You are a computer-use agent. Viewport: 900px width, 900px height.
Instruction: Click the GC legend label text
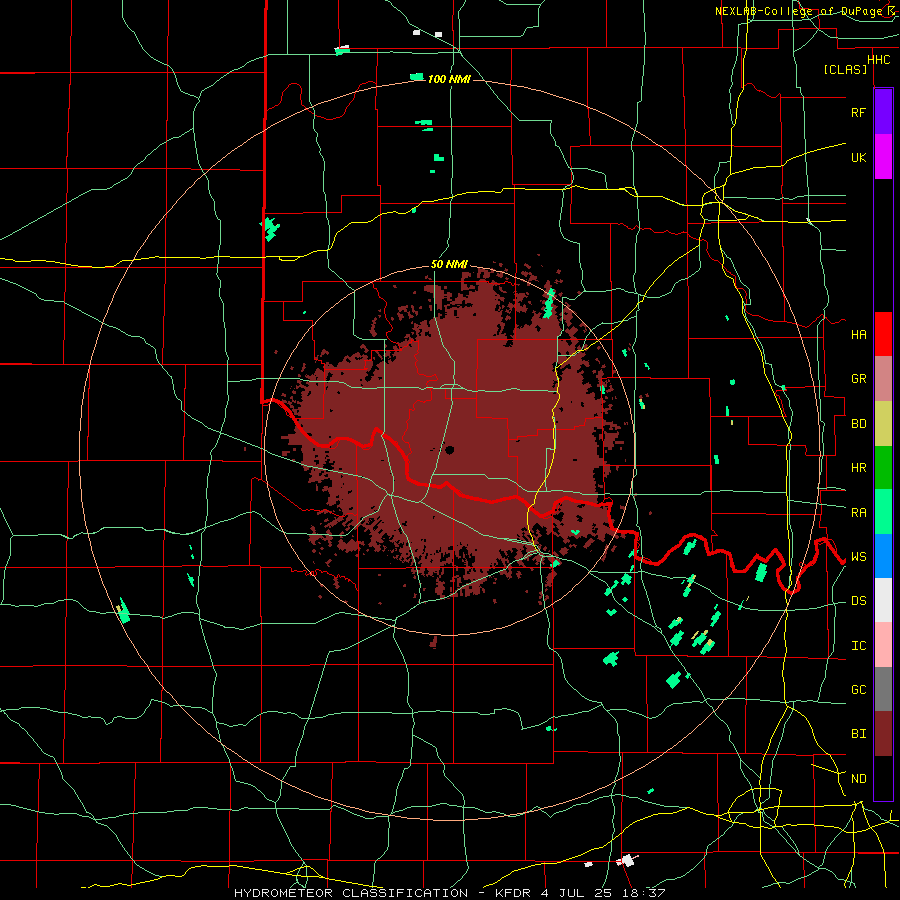(858, 690)
